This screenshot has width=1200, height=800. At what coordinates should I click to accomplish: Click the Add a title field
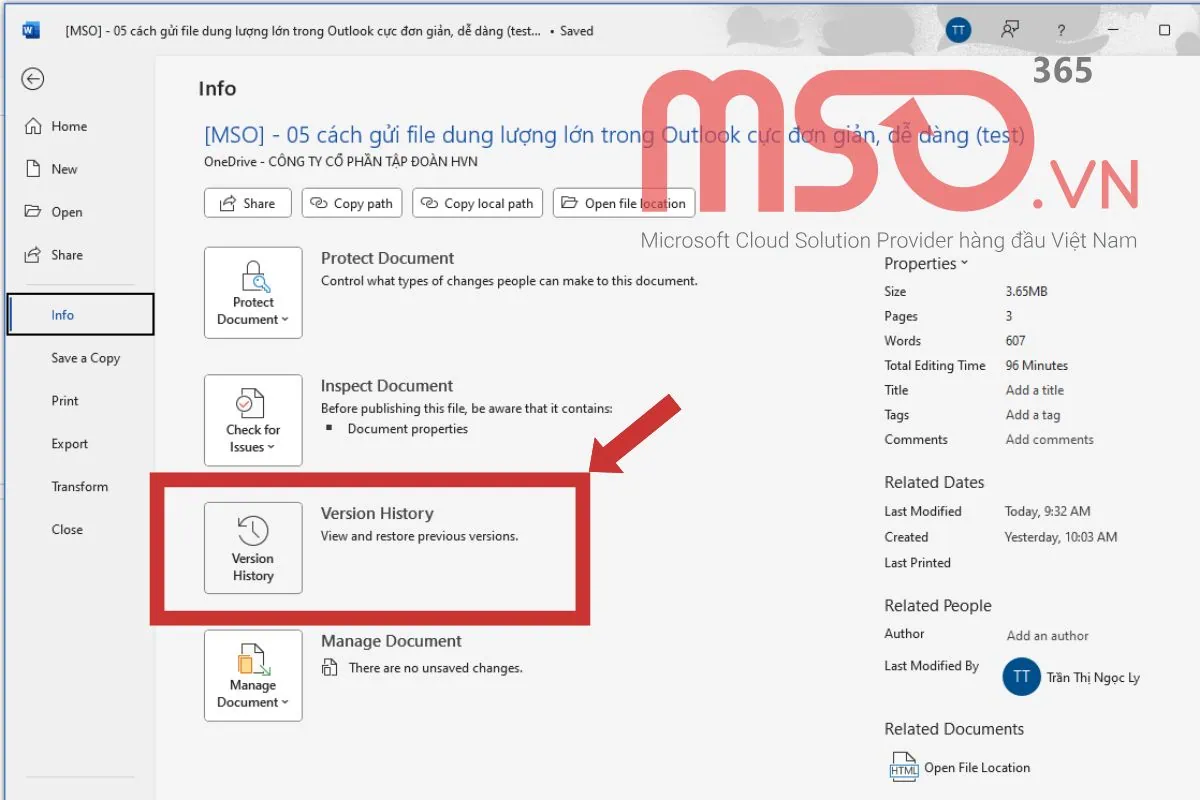1034,390
